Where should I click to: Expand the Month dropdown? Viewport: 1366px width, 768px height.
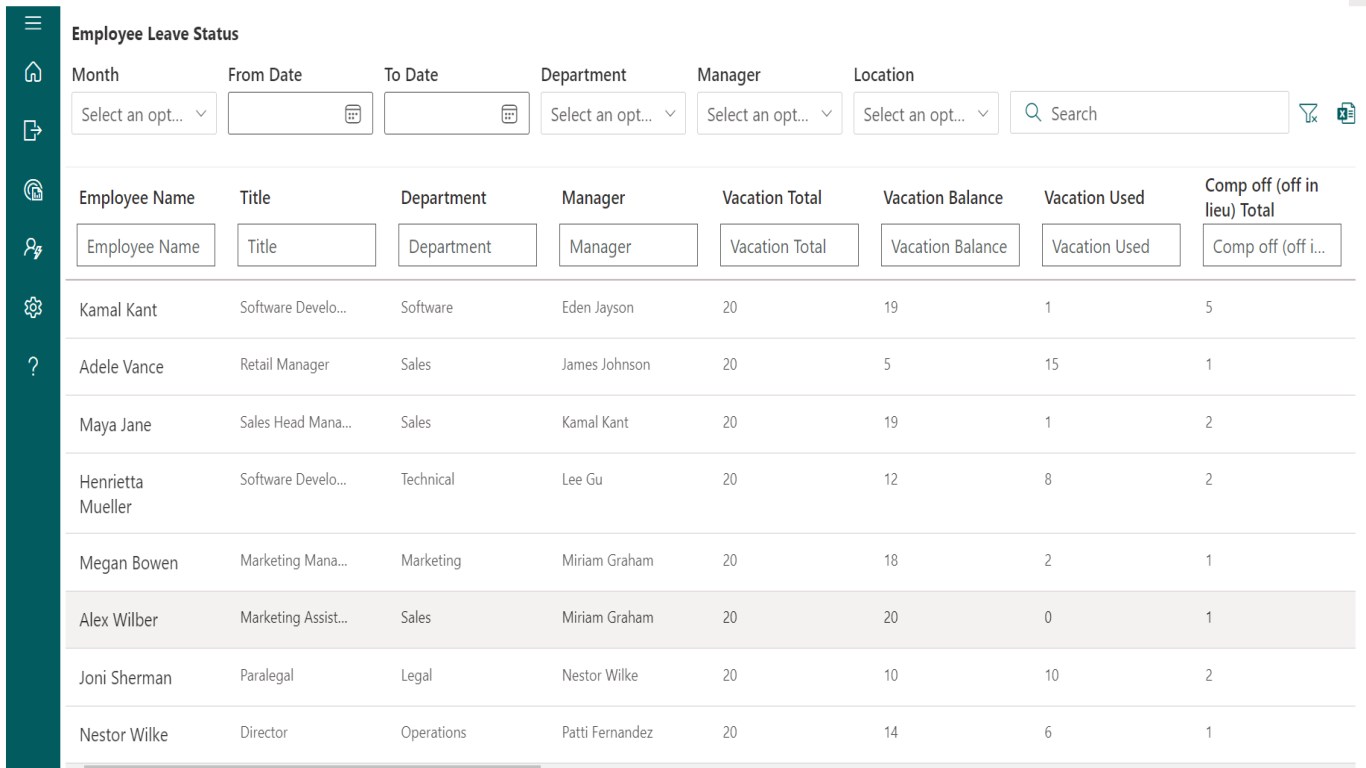144,115
